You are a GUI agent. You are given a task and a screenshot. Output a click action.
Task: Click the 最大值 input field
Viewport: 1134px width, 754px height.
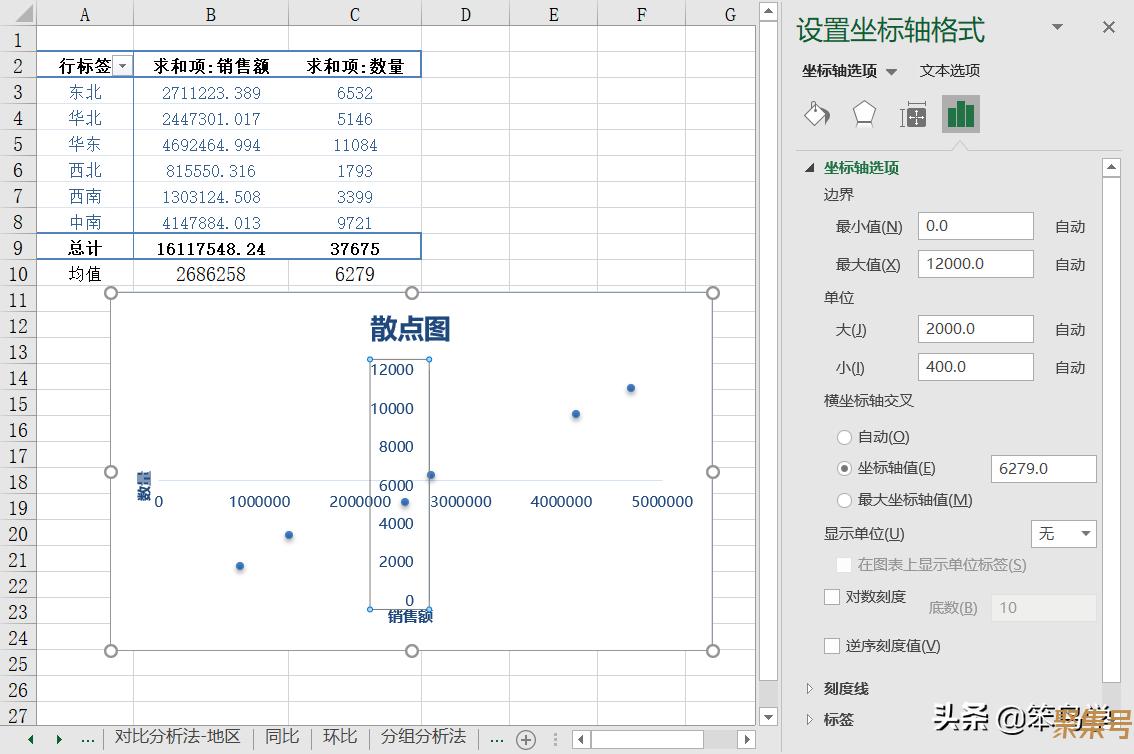(x=975, y=264)
